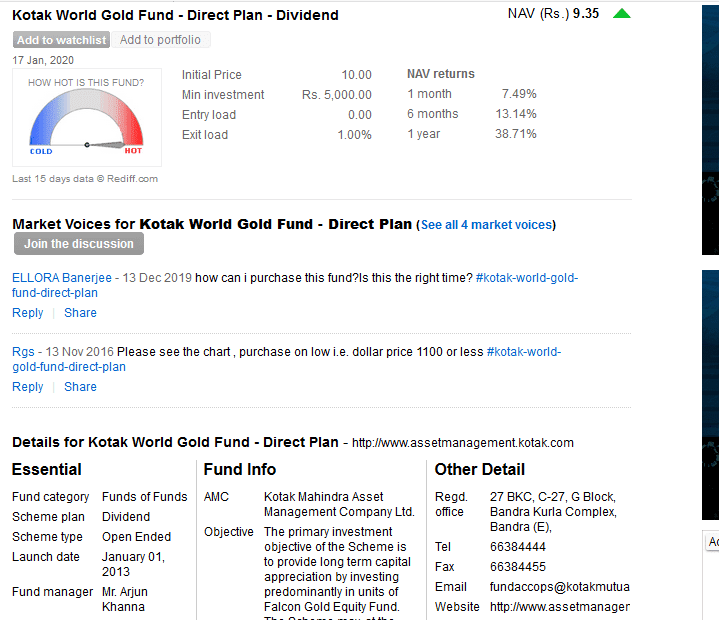Click the Add to portfolio button
The height and width of the screenshot is (620, 719).
(x=160, y=40)
